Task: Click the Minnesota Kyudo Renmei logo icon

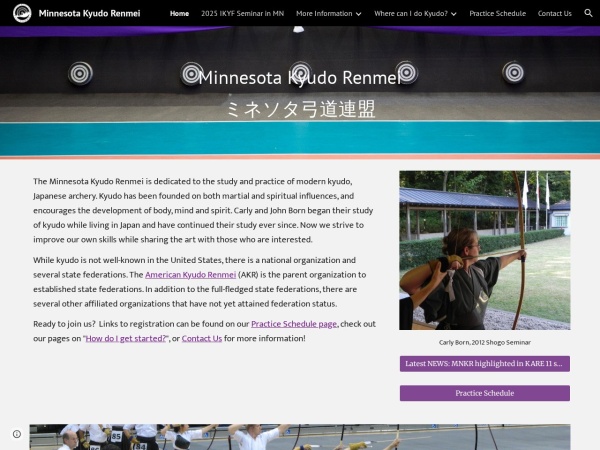Action: coord(22,13)
